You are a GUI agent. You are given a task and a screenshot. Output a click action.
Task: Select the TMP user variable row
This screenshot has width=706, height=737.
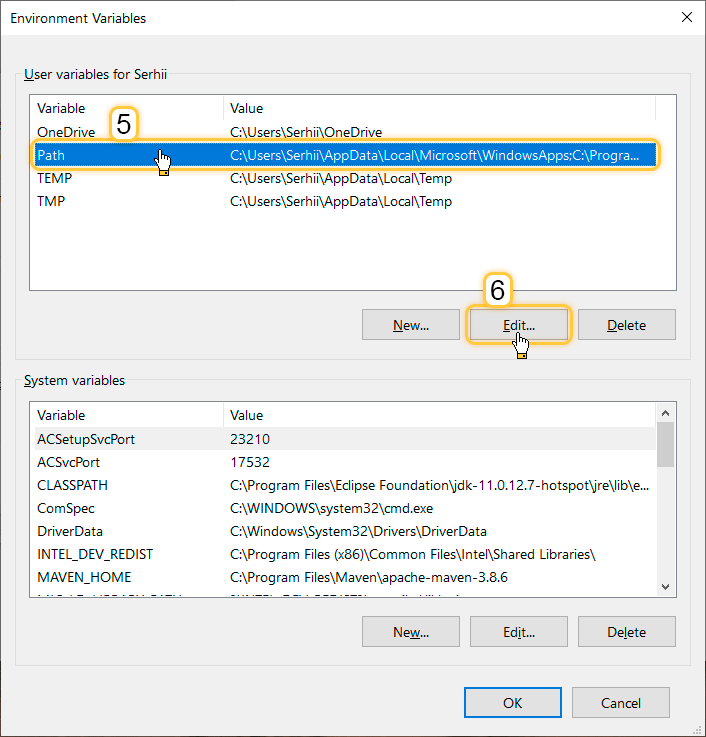[49, 201]
